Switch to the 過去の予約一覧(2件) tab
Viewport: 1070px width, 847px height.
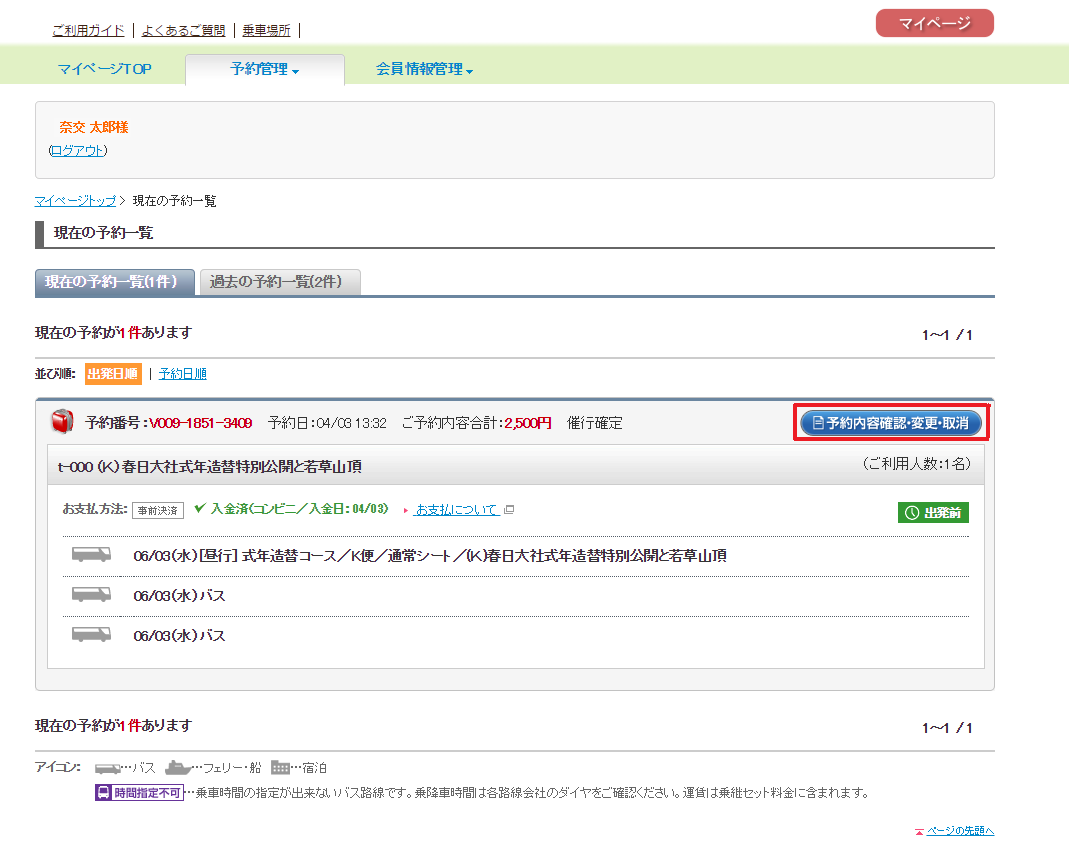click(280, 282)
